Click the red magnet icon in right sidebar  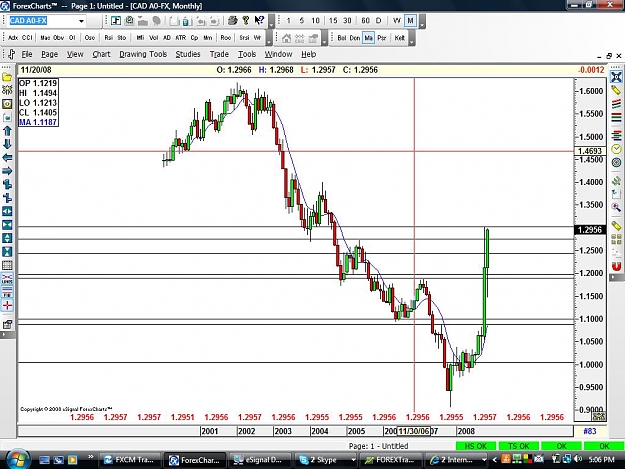click(x=616, y=266)
